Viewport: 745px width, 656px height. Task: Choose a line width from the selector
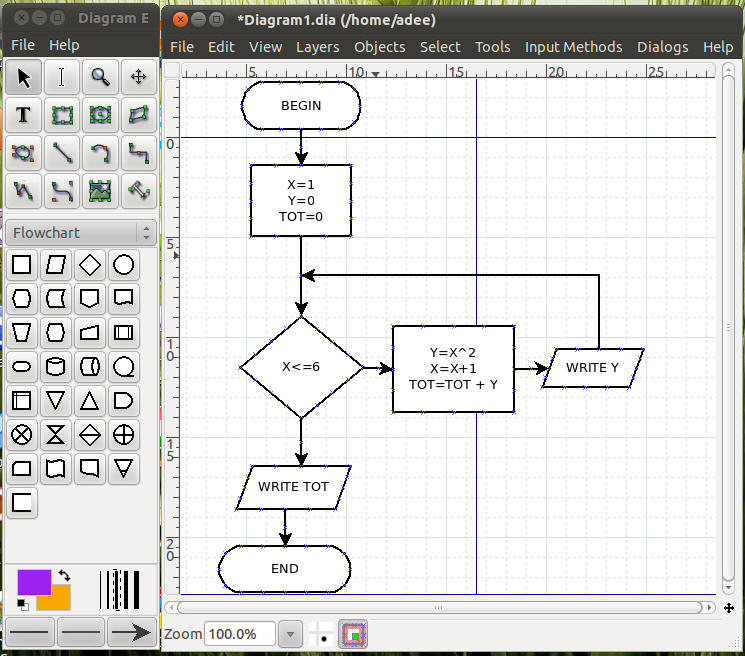[x=119, y=590]
